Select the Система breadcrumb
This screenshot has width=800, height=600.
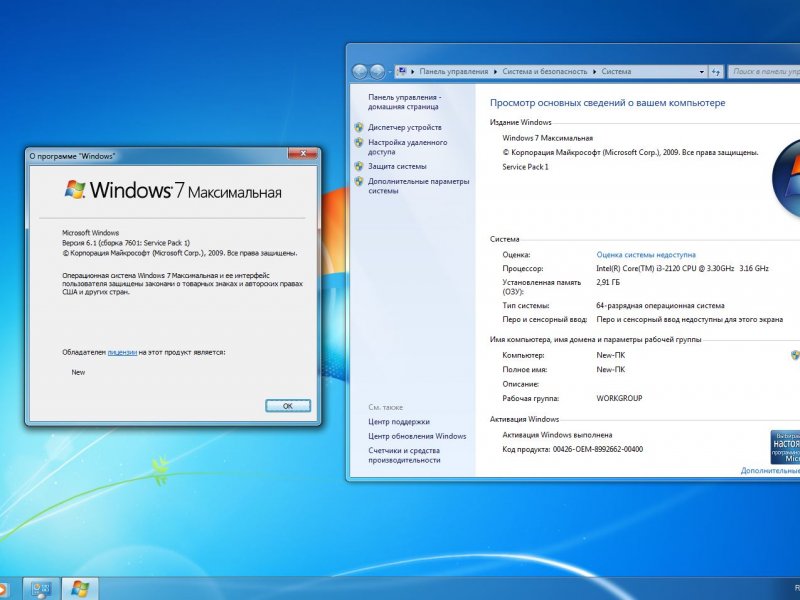point(616,72)
